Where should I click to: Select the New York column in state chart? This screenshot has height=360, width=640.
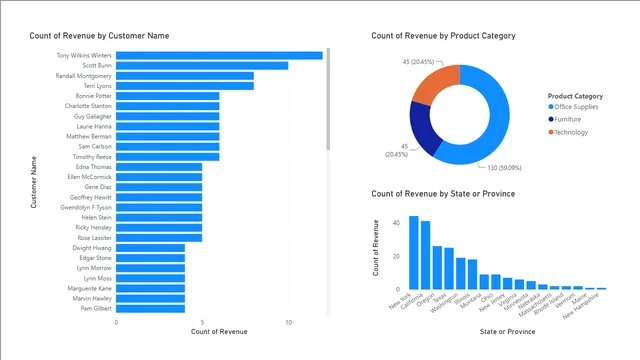point(414,253)
